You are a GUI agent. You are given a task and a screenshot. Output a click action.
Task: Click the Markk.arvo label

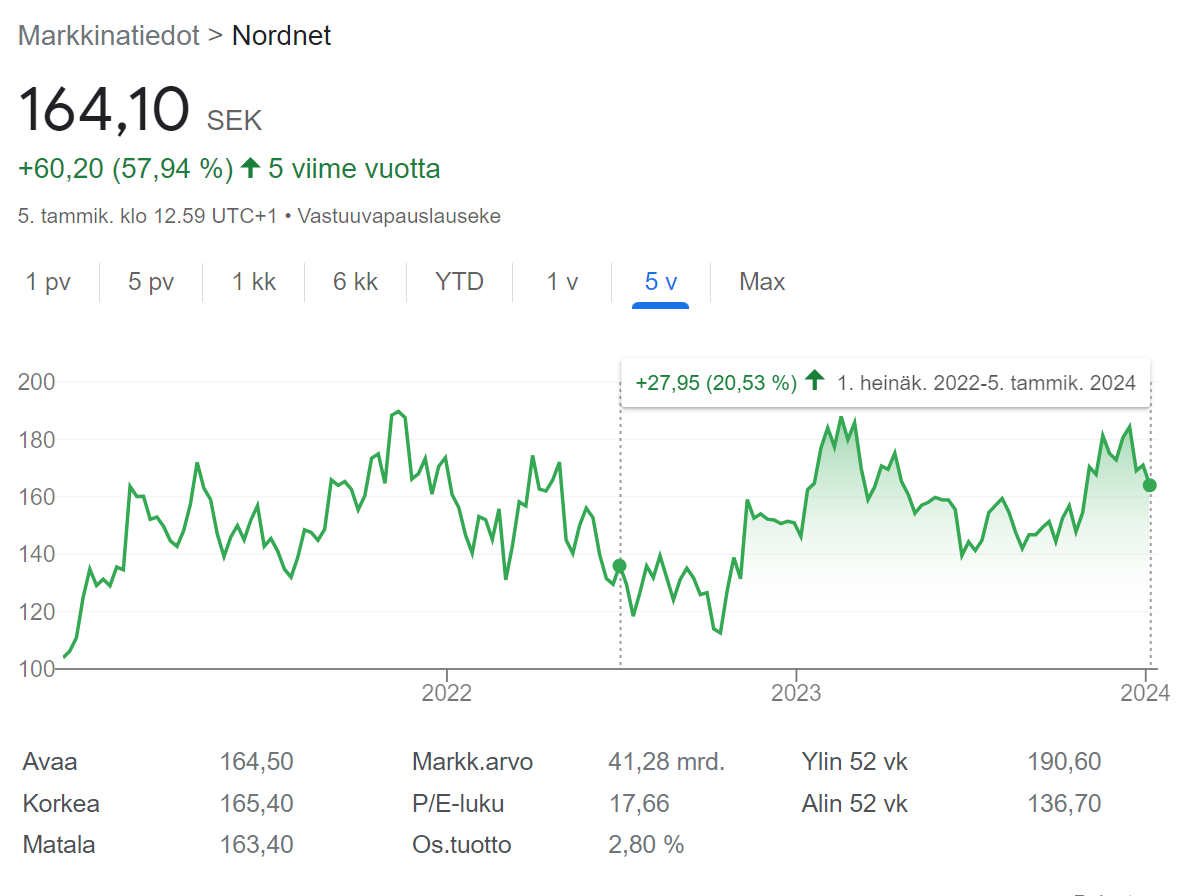(x=472, y=761)
